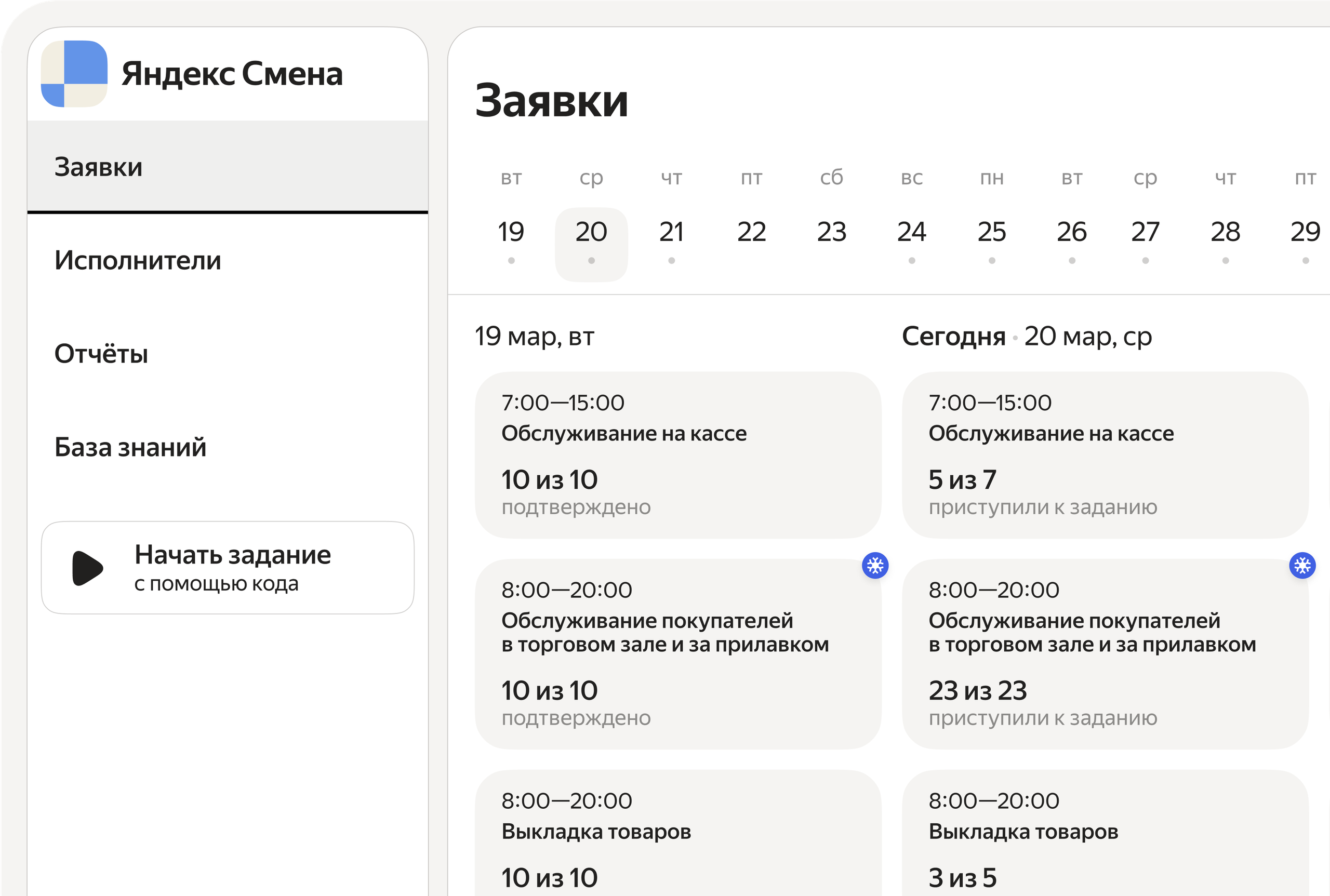The image size is (1330, 896).
Task: Select Monday 25 in the date row
Action: click(x=992, y=232)
